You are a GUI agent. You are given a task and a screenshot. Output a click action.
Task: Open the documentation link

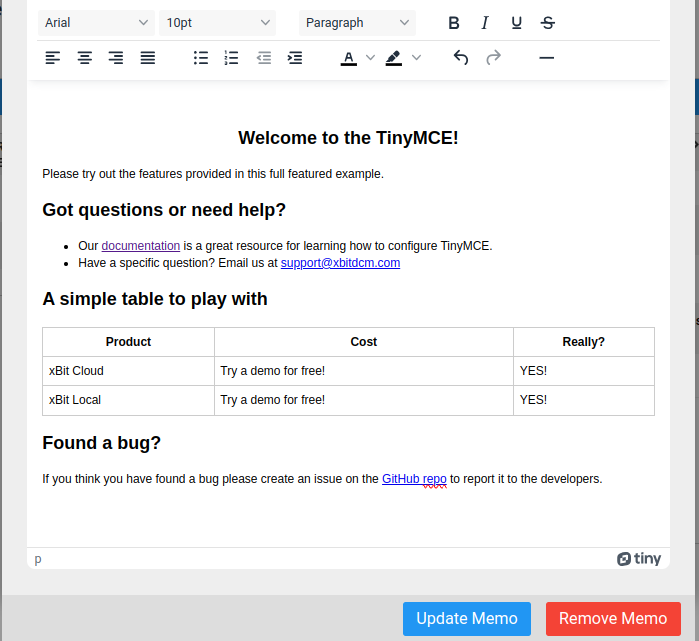point(140,246)
